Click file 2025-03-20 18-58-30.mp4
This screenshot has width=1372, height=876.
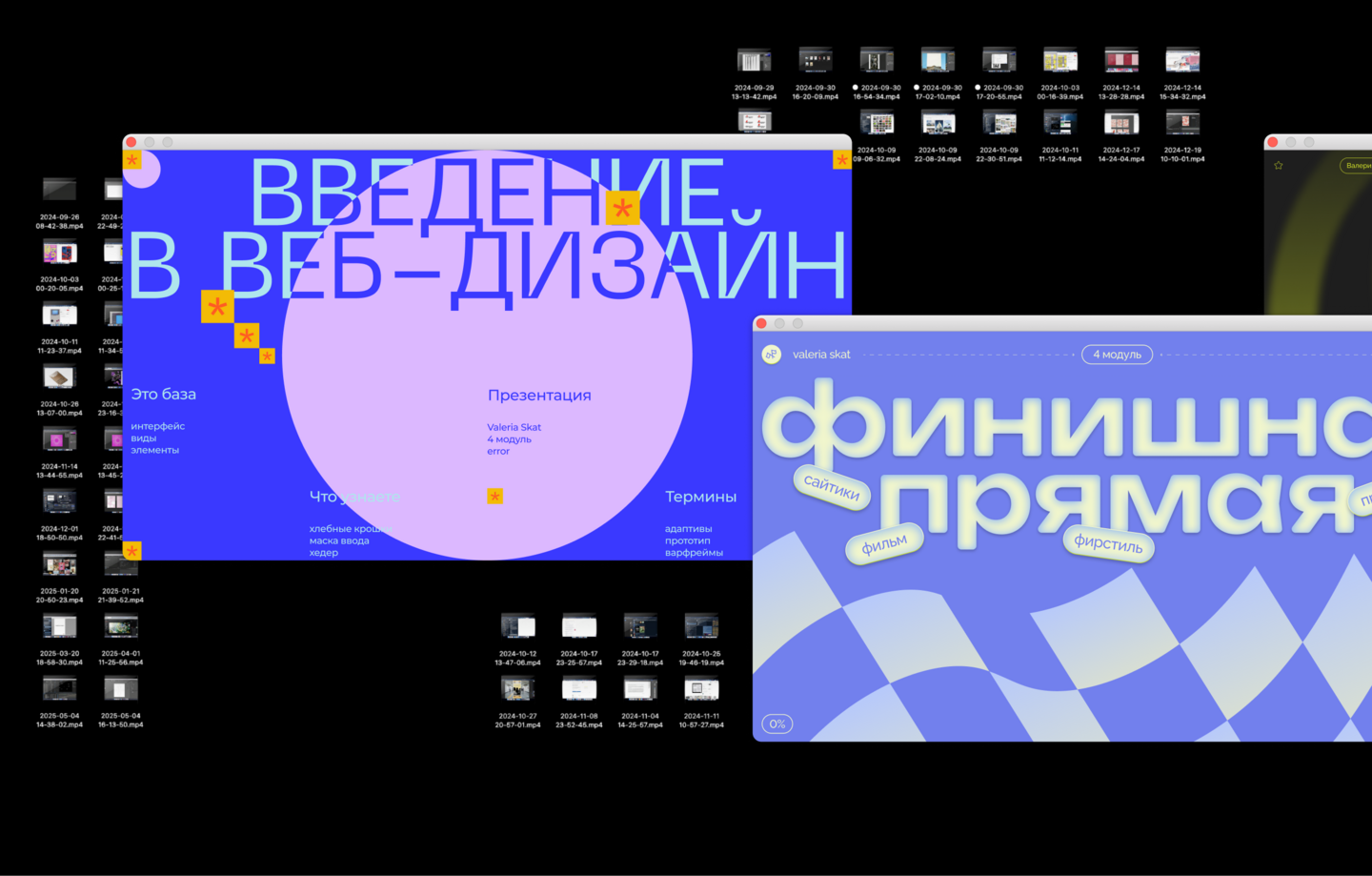point(59,641)
